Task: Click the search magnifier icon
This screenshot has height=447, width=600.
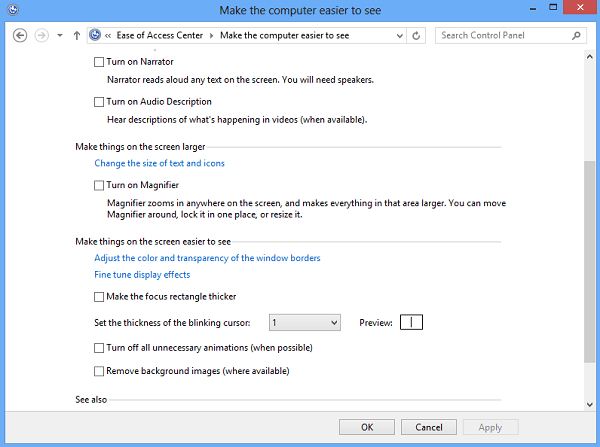Action: (x=574, y=35)
